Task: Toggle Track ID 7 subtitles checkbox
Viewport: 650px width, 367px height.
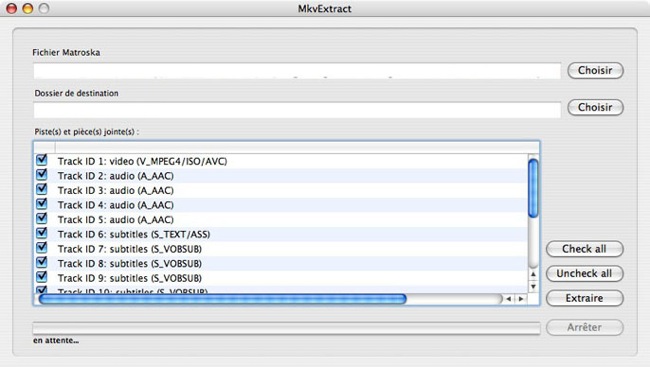Action: point(41,248)
